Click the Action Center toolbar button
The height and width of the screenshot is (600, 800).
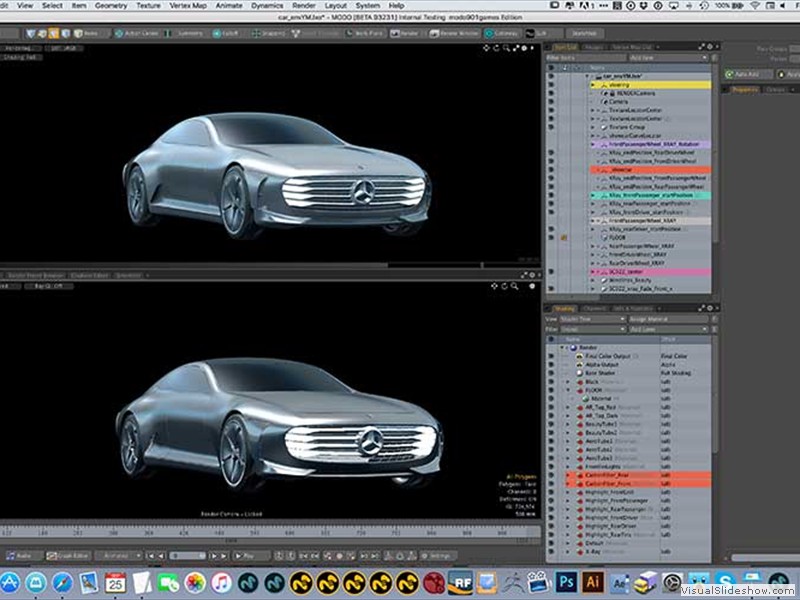pos(137,33)
